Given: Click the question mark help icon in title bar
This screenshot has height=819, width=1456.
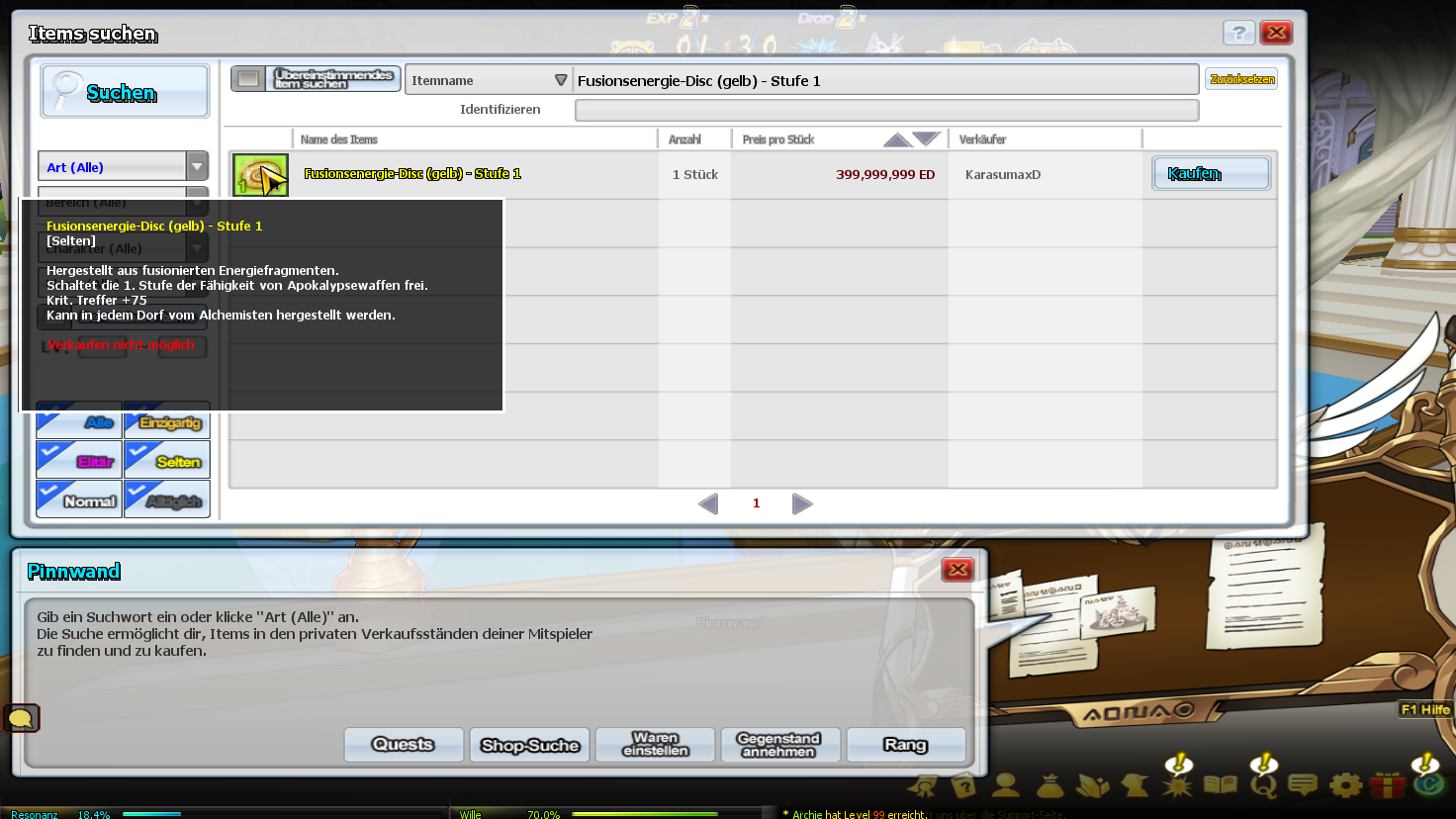Looking at the screenshot, I should pyautogui.click(x=1238, y=33).
